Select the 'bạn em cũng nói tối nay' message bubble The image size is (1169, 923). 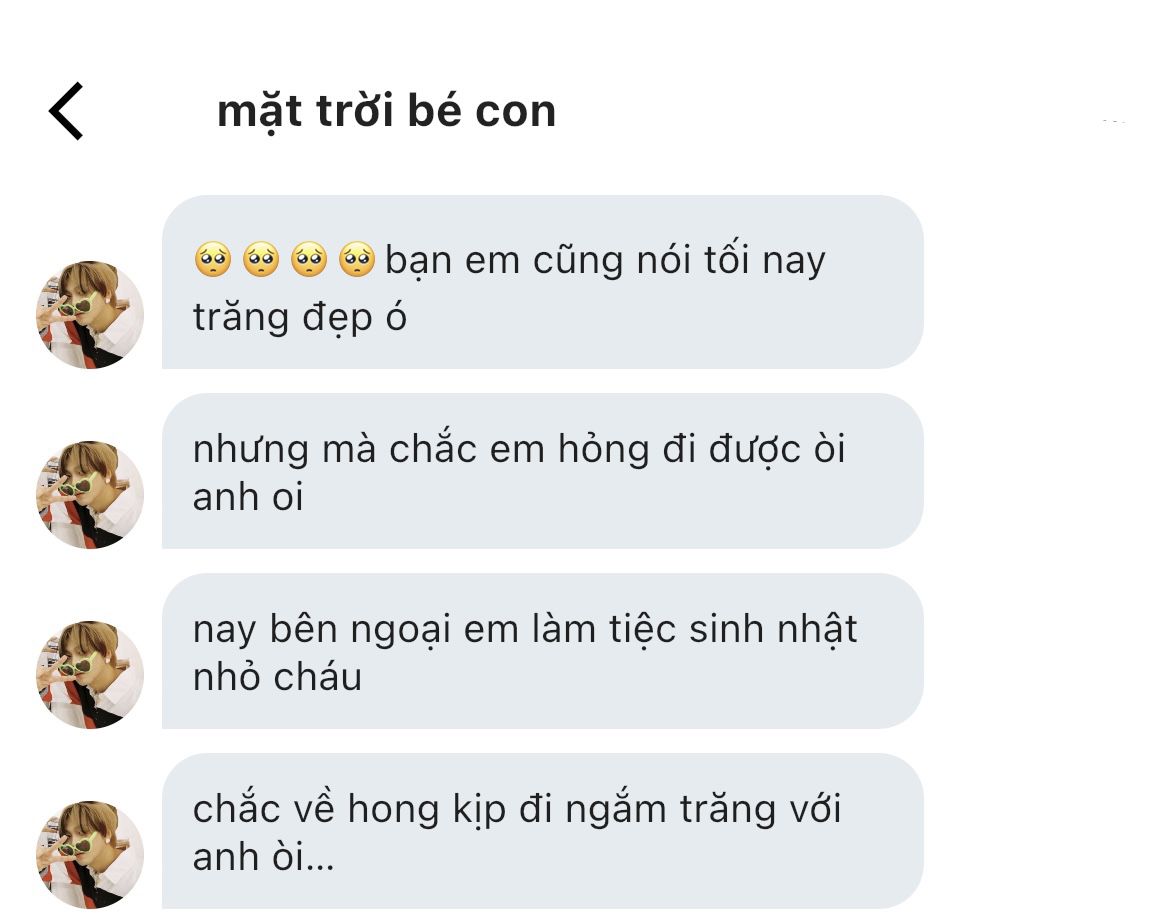tap(543, 282)
